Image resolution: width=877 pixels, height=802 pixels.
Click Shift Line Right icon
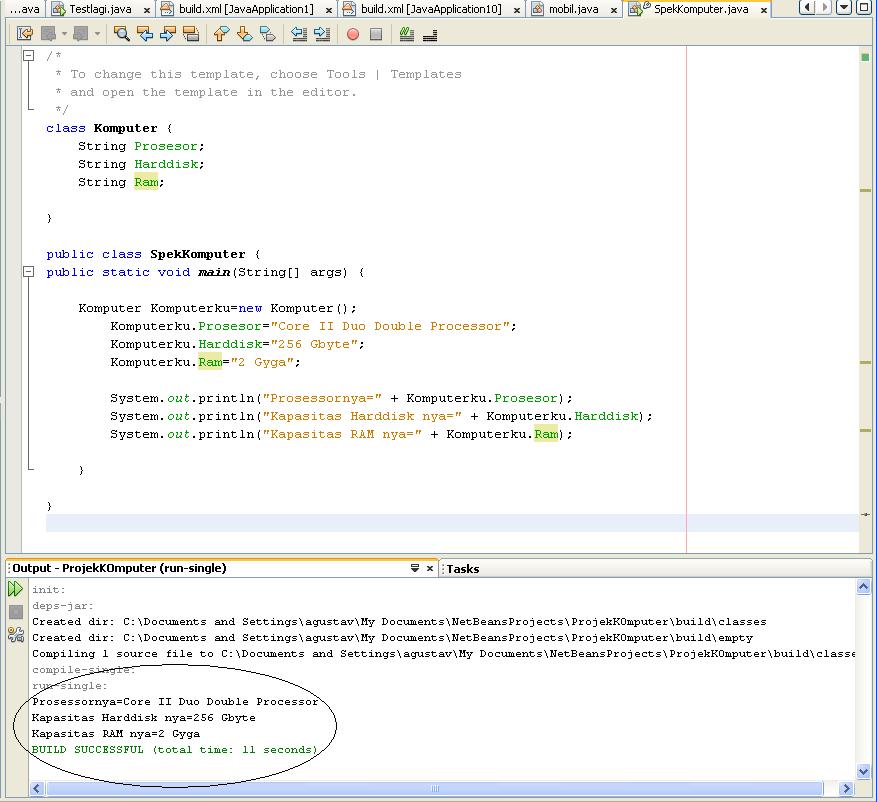(322, 34)
